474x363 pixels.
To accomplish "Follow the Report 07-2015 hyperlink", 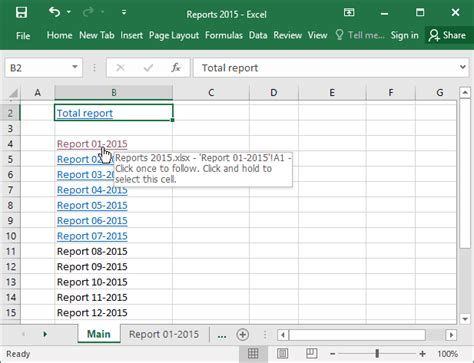I will pyautogui.click(x=92, y=236).
